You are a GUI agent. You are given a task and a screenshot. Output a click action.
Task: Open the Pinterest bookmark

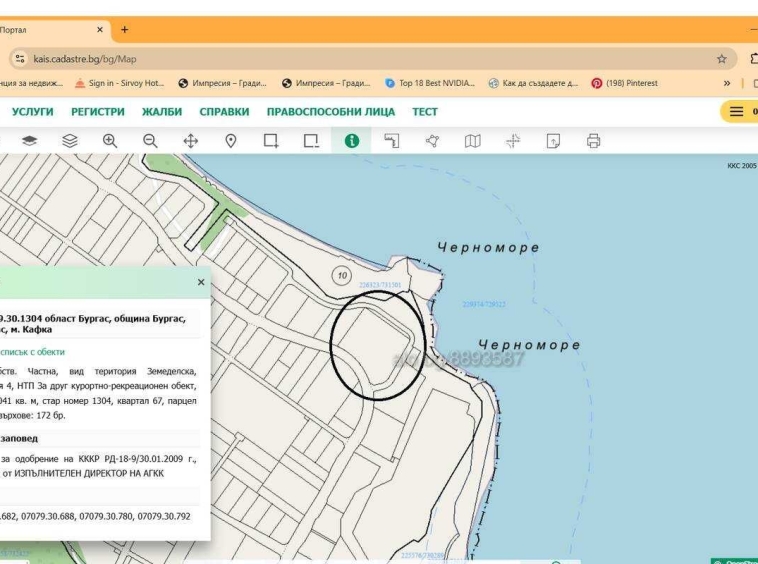click(x=625, y=84)
